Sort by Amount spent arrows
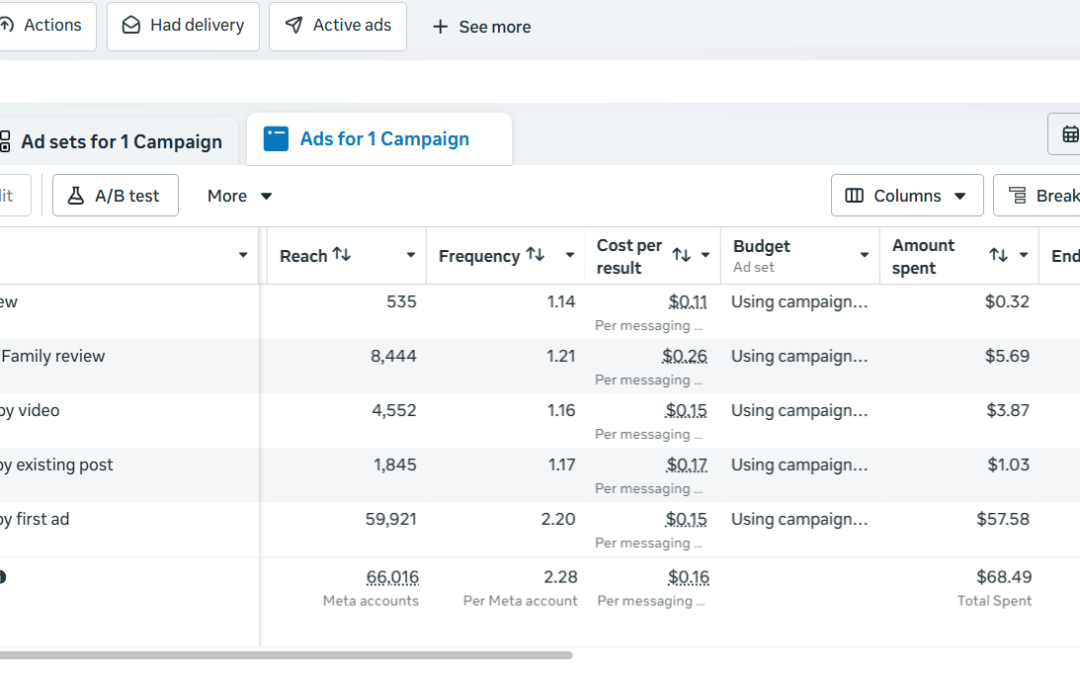1080x675 pixels. pyautogui.click(x=999, y=255)
